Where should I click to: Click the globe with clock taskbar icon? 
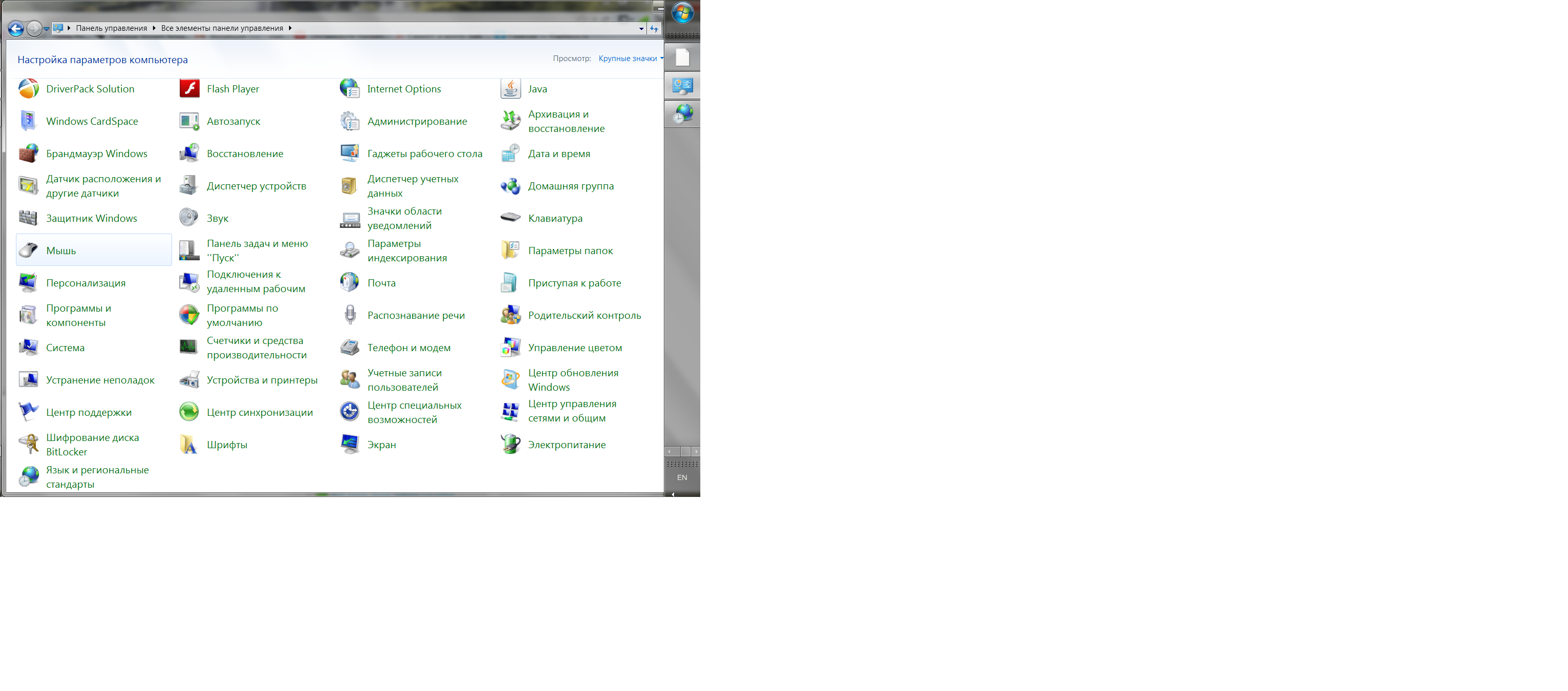click(682, 114)
